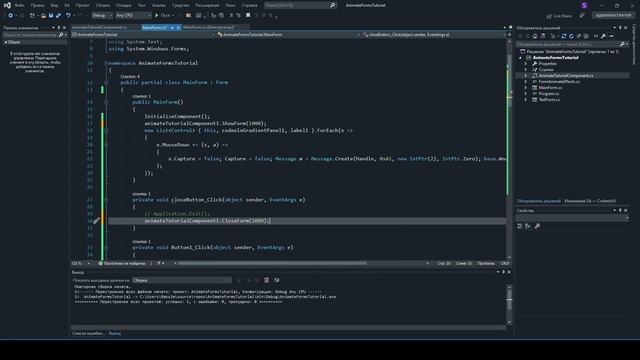Open the Debug configuration dropdown
640x360 pixels.
point(102,16)
